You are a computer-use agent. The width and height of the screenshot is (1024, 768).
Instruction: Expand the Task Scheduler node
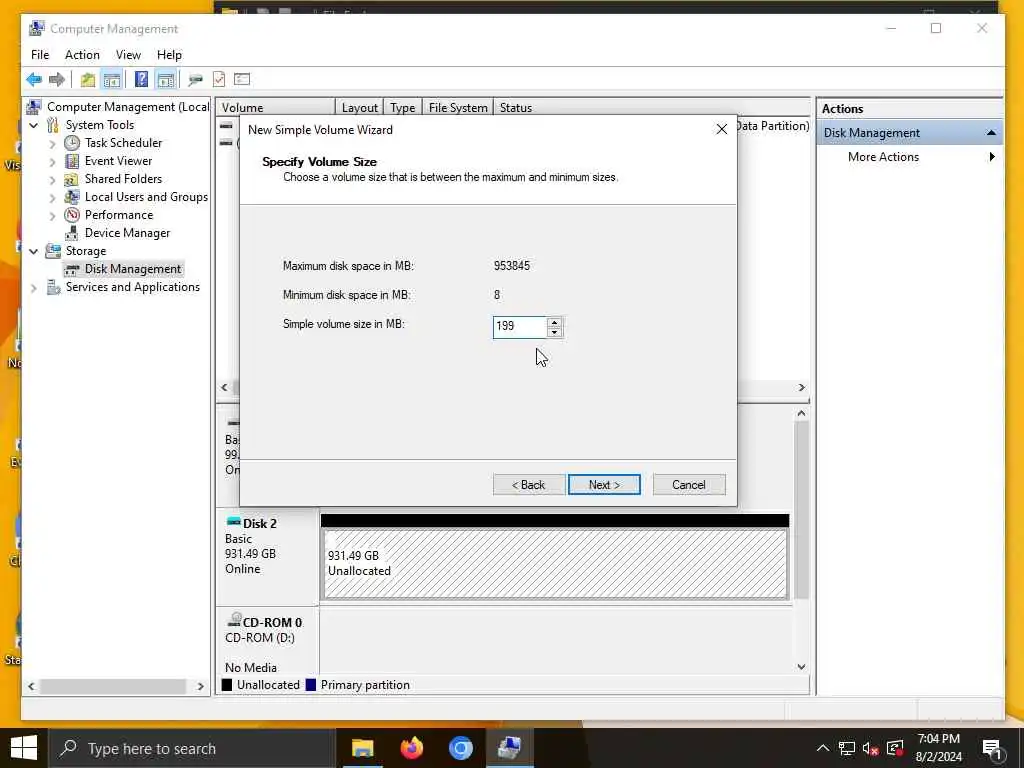[x=53, y=143]
